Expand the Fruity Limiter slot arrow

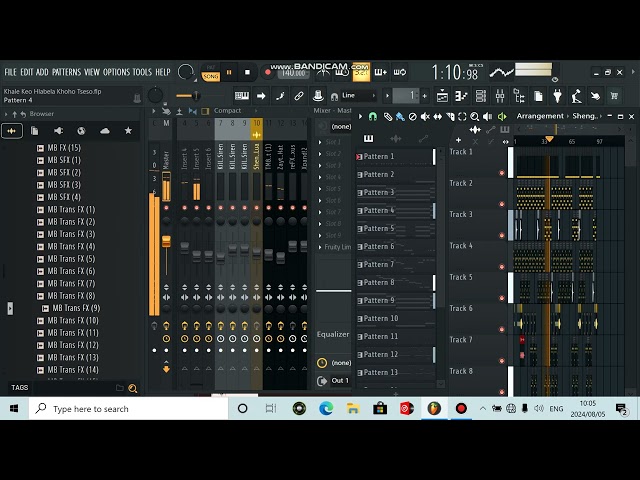[x=320, y=247]
